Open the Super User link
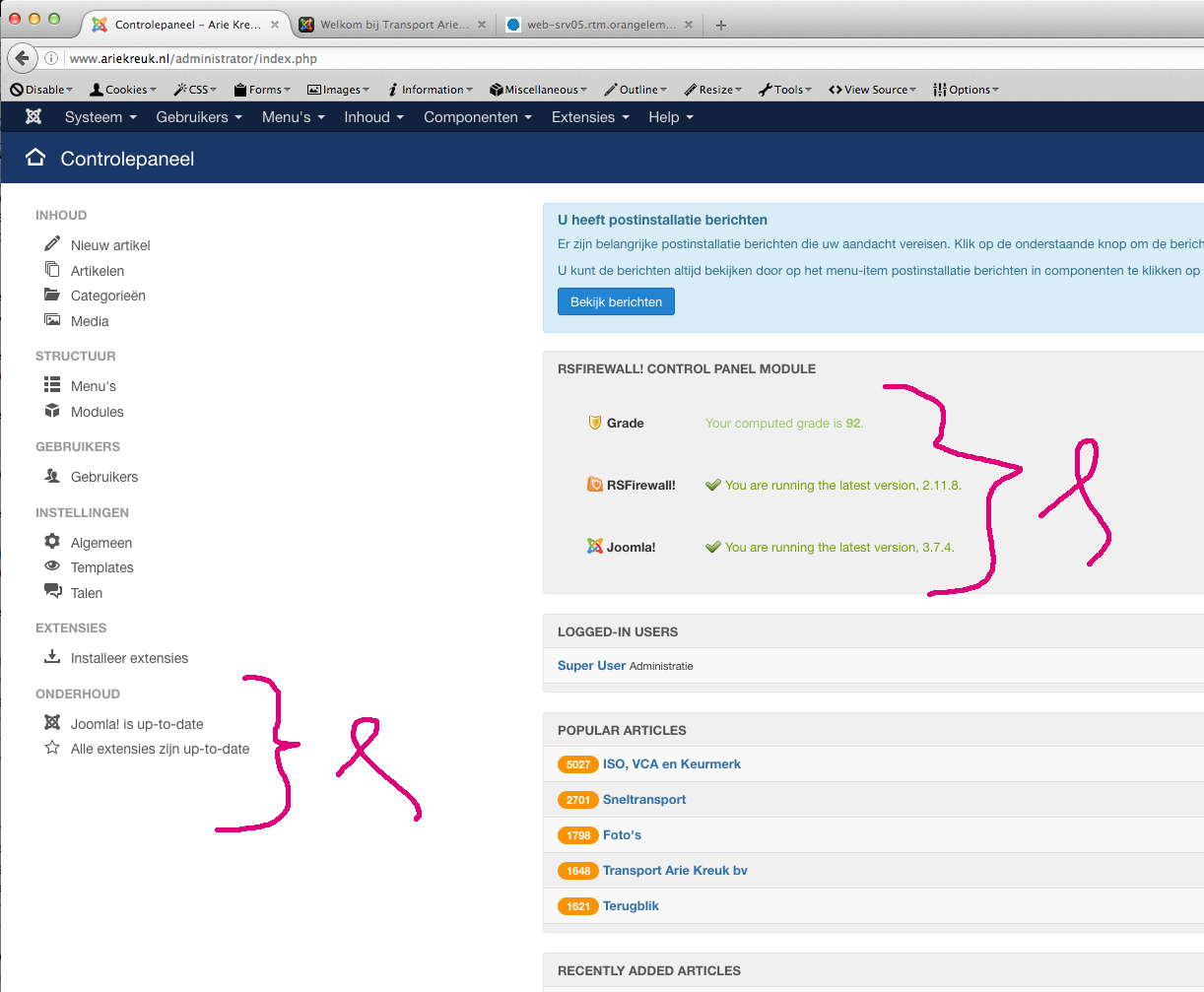This screenshot has width=1204, height=992. tap(591, 666)
